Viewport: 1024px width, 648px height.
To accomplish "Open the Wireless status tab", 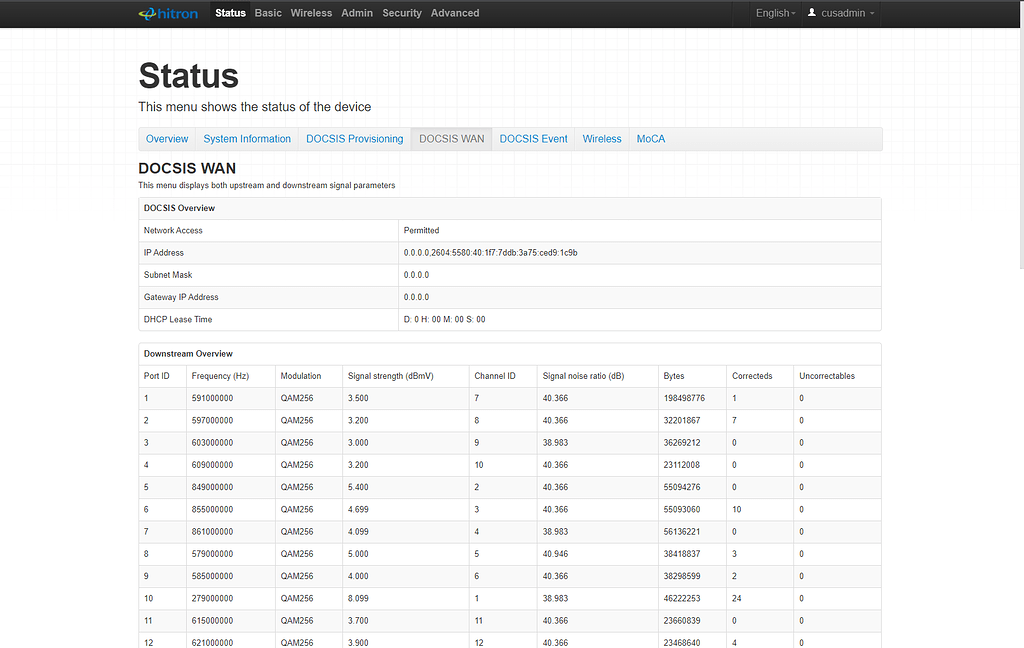I will [x=602, y=139].
